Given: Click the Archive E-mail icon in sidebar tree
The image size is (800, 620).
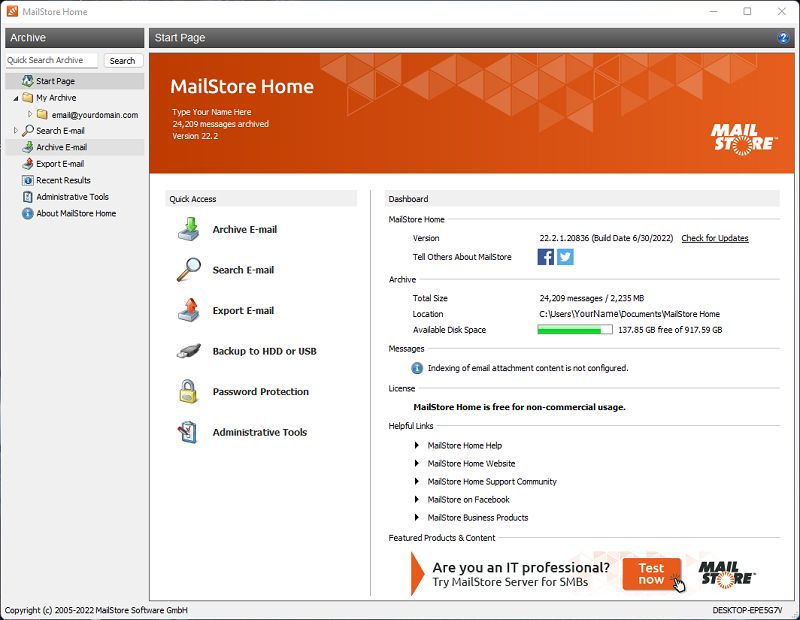Looking at the screenshot, I should point(28,147).
